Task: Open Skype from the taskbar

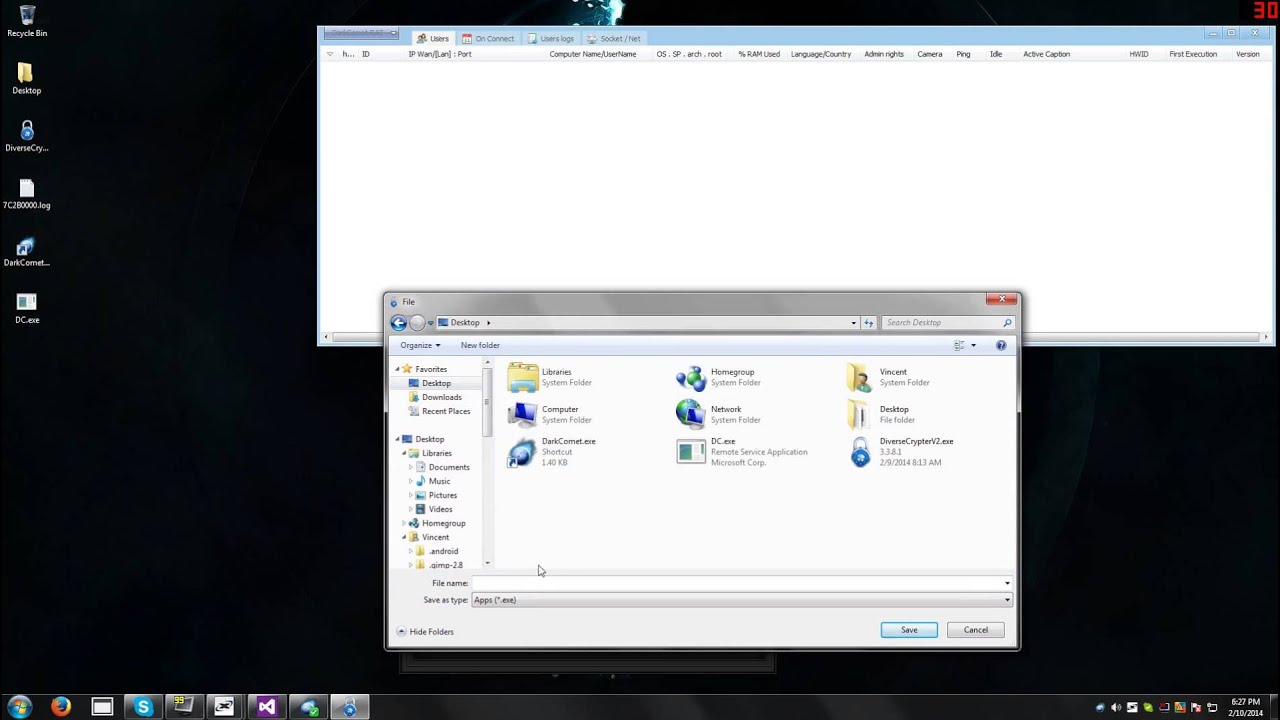Action: coord(143,707)
